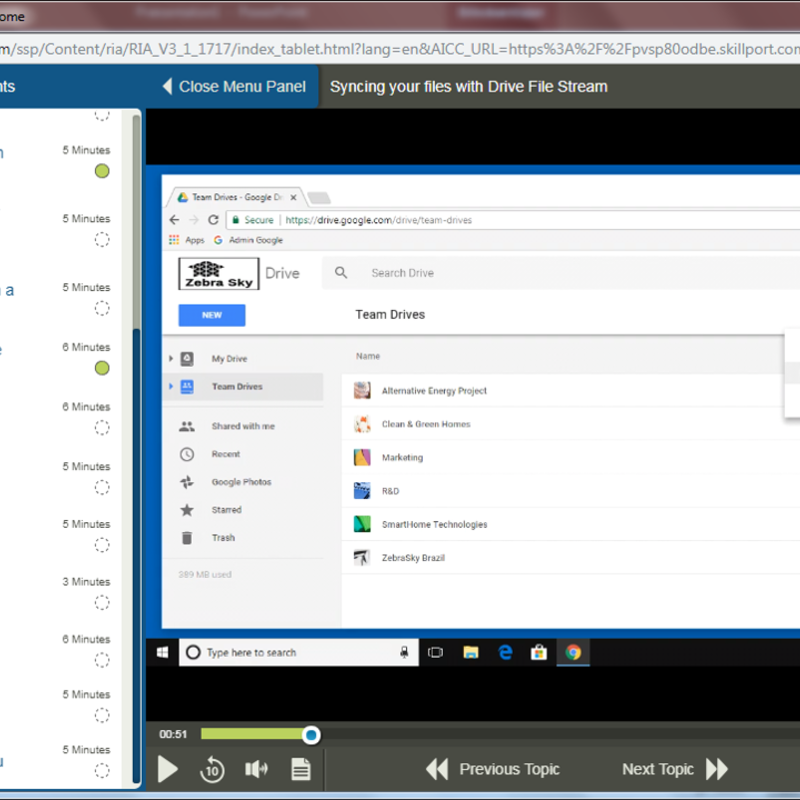Viewport: 800px width, 800px height.
Task: Click the browser reload icon
Action: (x=213, y=220)
